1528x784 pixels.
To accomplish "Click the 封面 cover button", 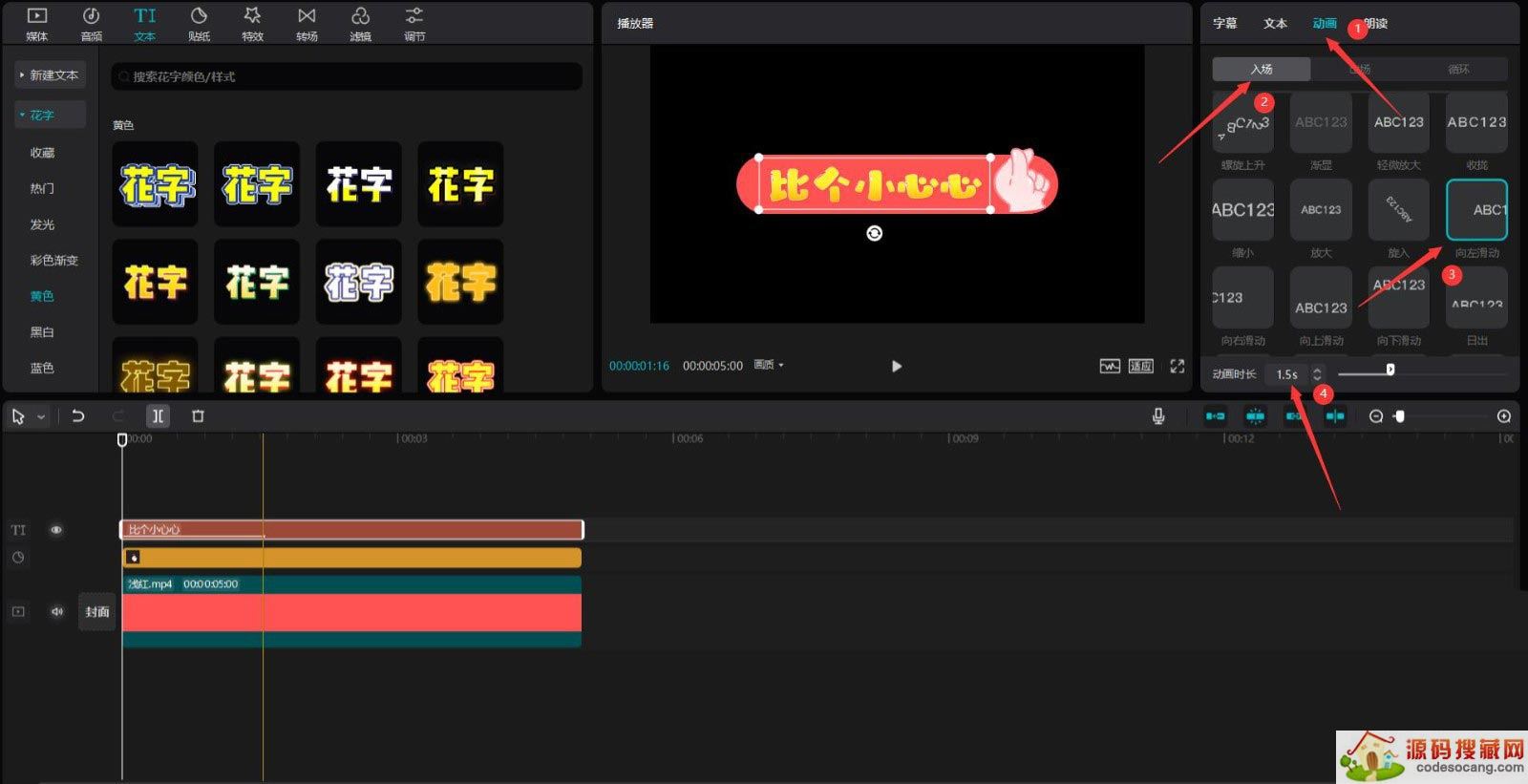I will tap(97, 612).
